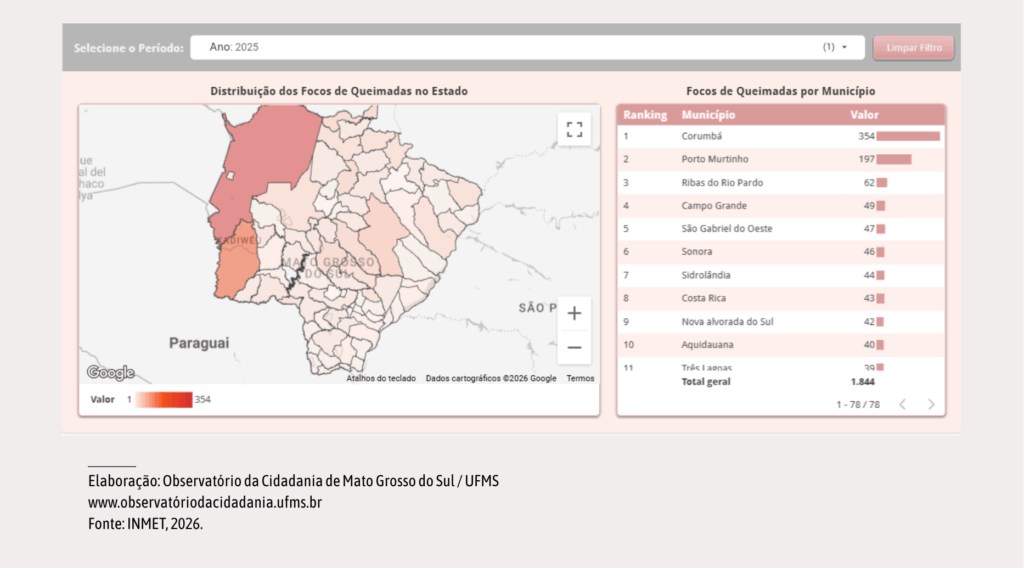Go to next page of the table

[931, 405]
